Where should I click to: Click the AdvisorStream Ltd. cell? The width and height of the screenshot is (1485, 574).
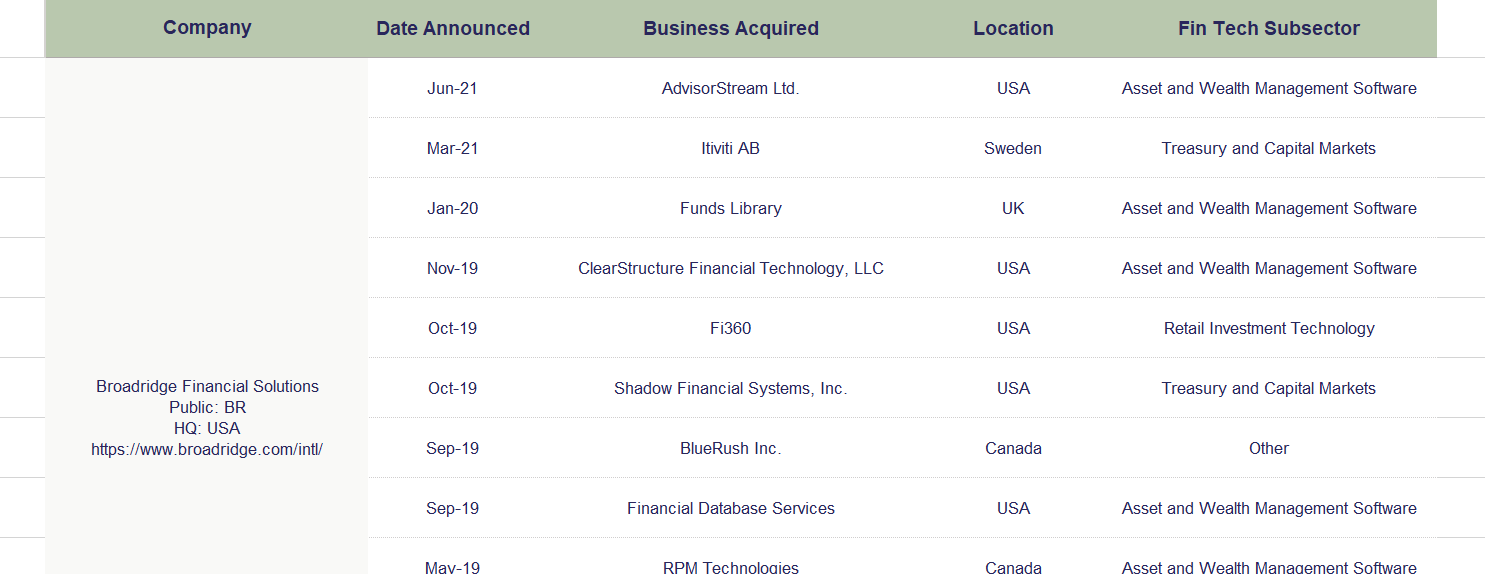coord(731,88)
